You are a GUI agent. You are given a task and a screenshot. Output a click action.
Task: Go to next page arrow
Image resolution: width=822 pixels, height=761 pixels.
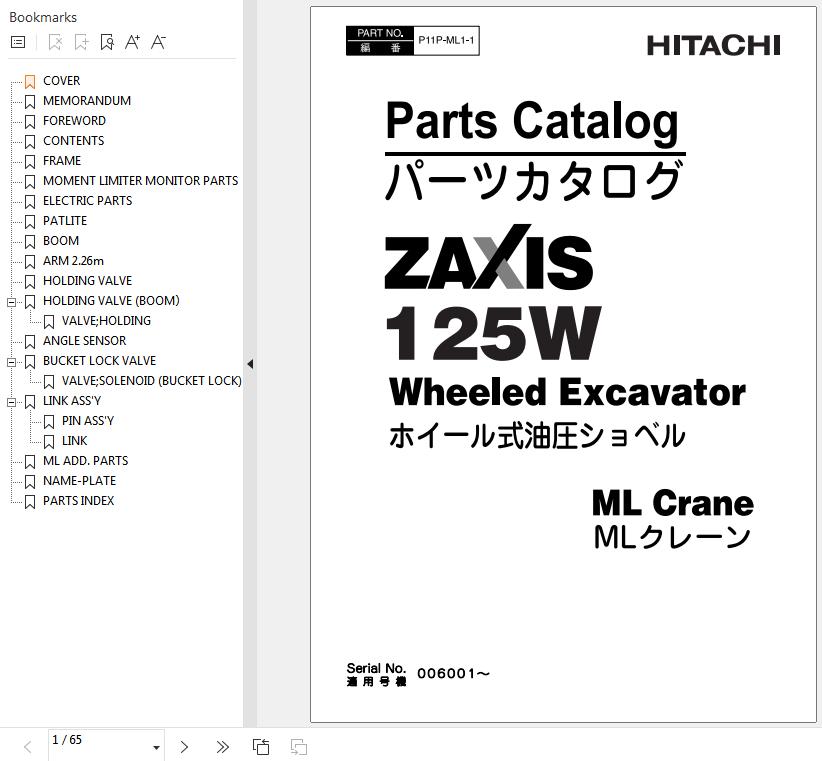pos(184,747)
